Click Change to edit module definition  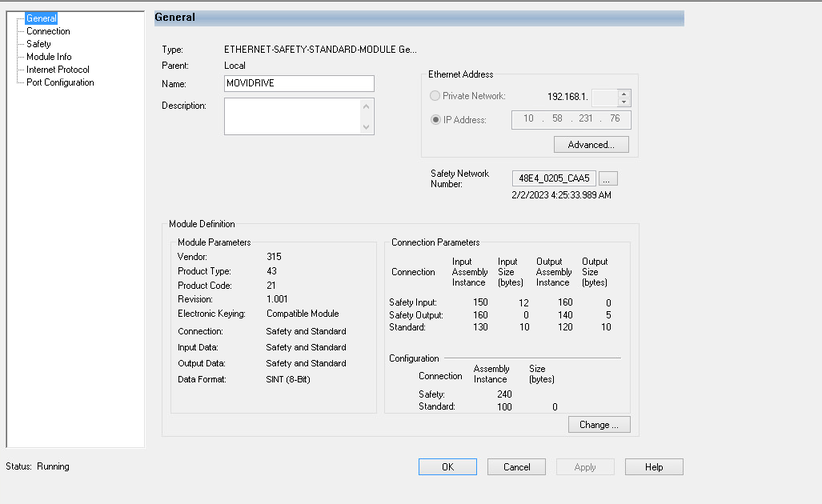599,425
